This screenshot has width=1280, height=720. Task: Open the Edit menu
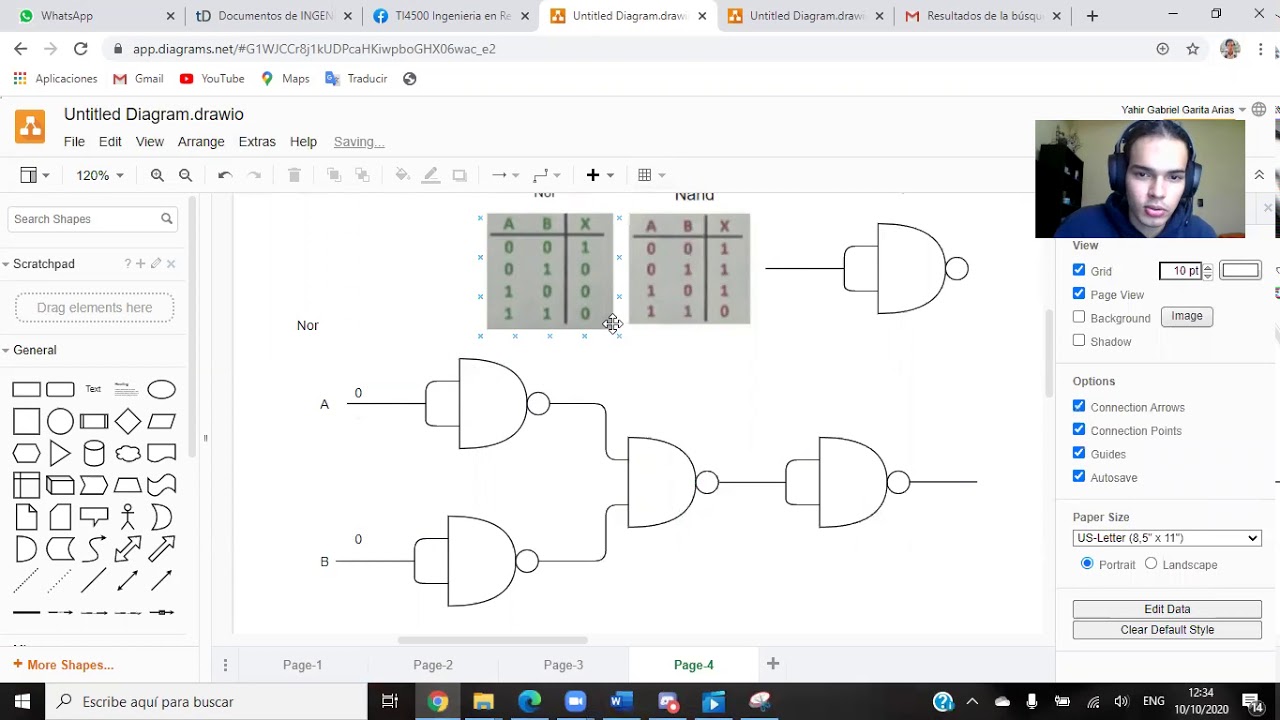pyautogui.click(x=110, y=142)
